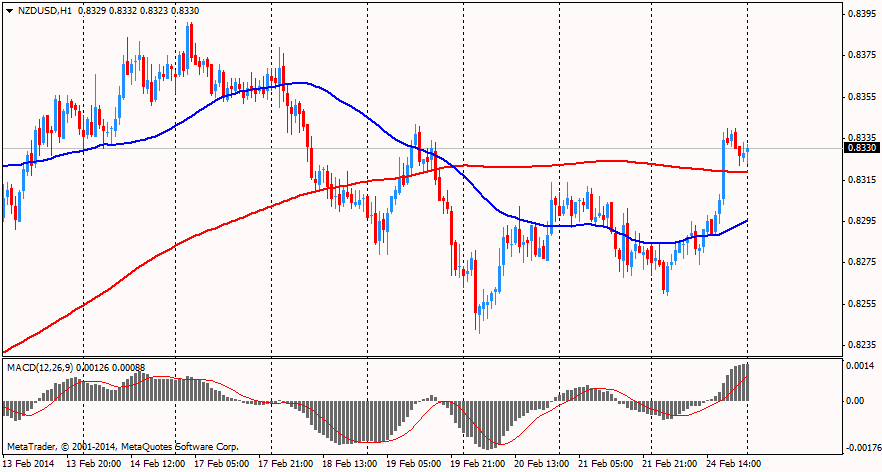
Task: Click the 17 Feb 21:00 time label
Action: click(x=285, y=464)
